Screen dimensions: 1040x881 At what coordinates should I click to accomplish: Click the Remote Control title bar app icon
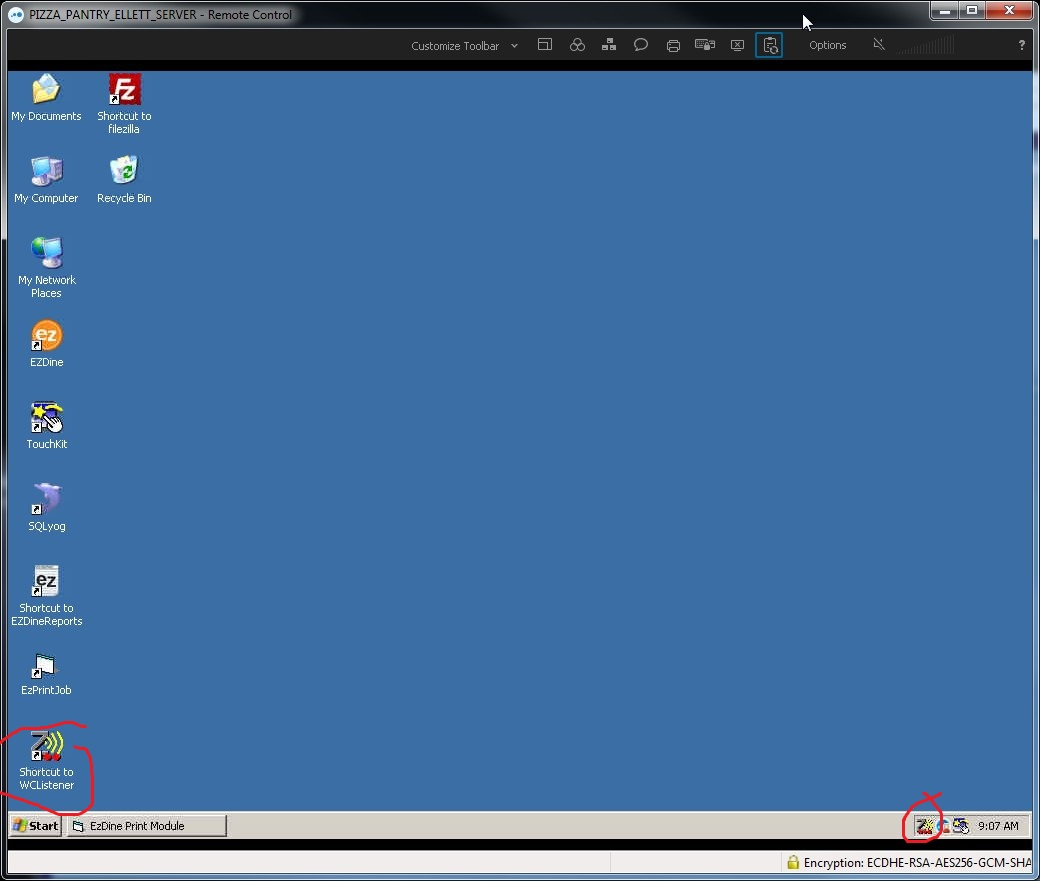(16, 15)
